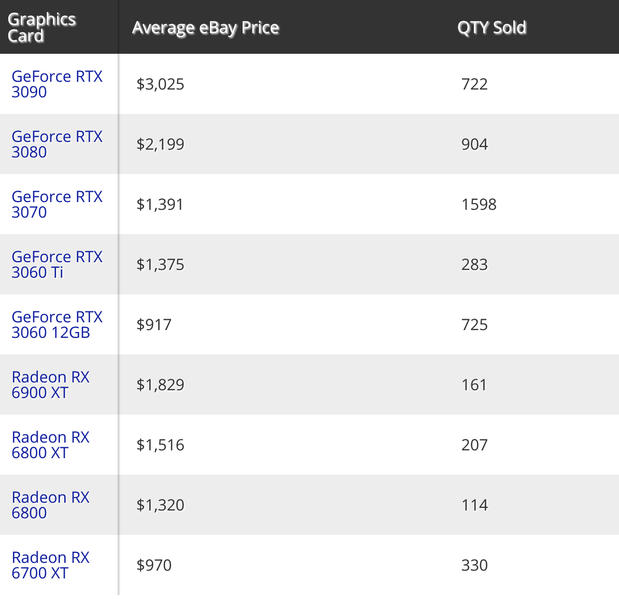
Task: Select the 207 quantity sold cell
Action: (x=474, y=444)
